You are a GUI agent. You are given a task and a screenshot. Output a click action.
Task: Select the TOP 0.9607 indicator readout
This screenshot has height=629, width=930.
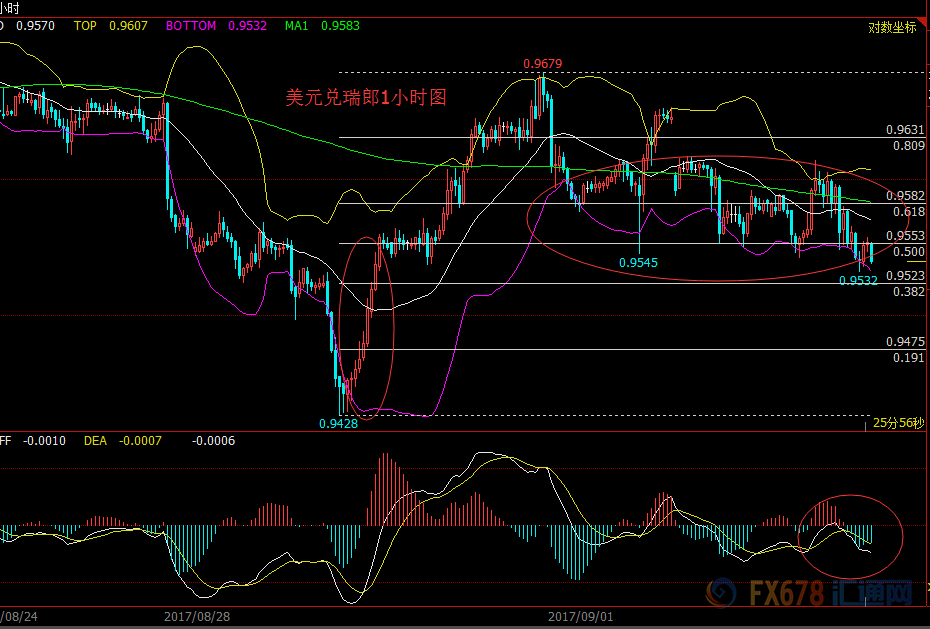111,26
